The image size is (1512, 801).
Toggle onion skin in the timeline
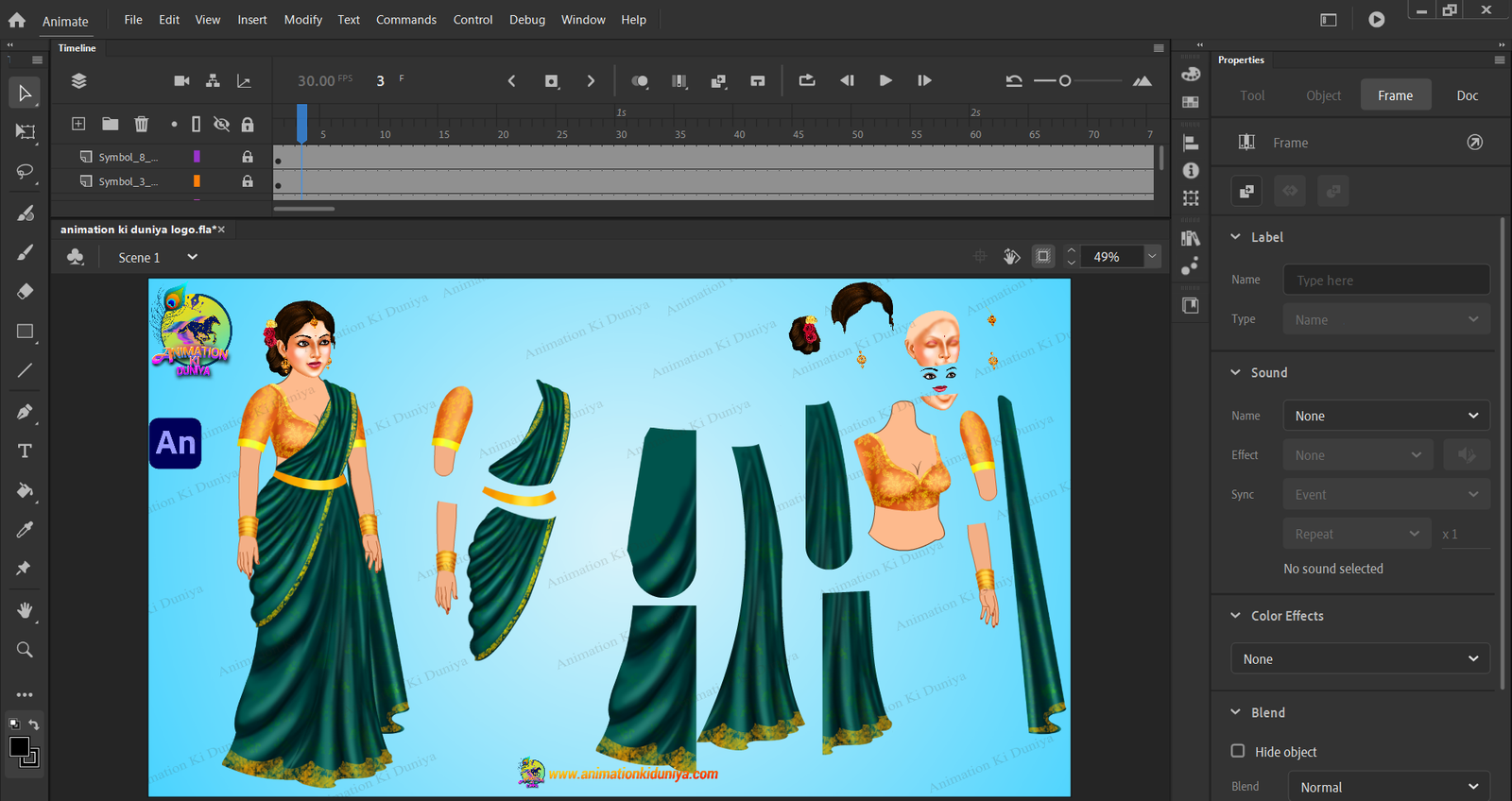click(x=640, y=81)
